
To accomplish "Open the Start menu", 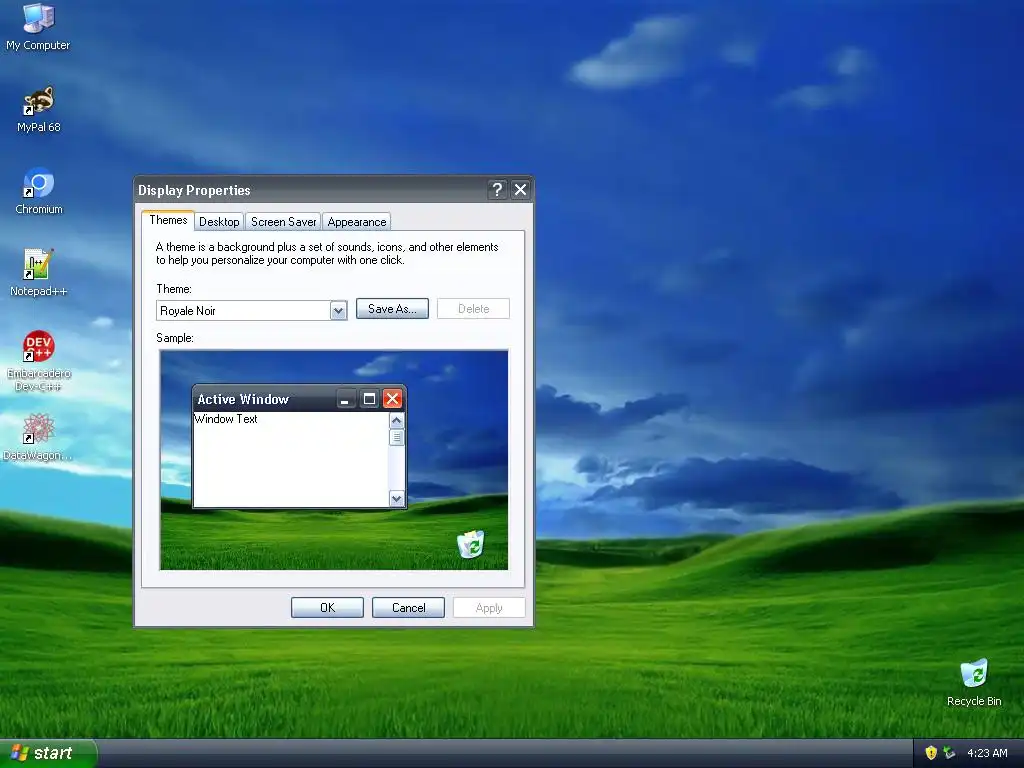I will coord(48,753).
